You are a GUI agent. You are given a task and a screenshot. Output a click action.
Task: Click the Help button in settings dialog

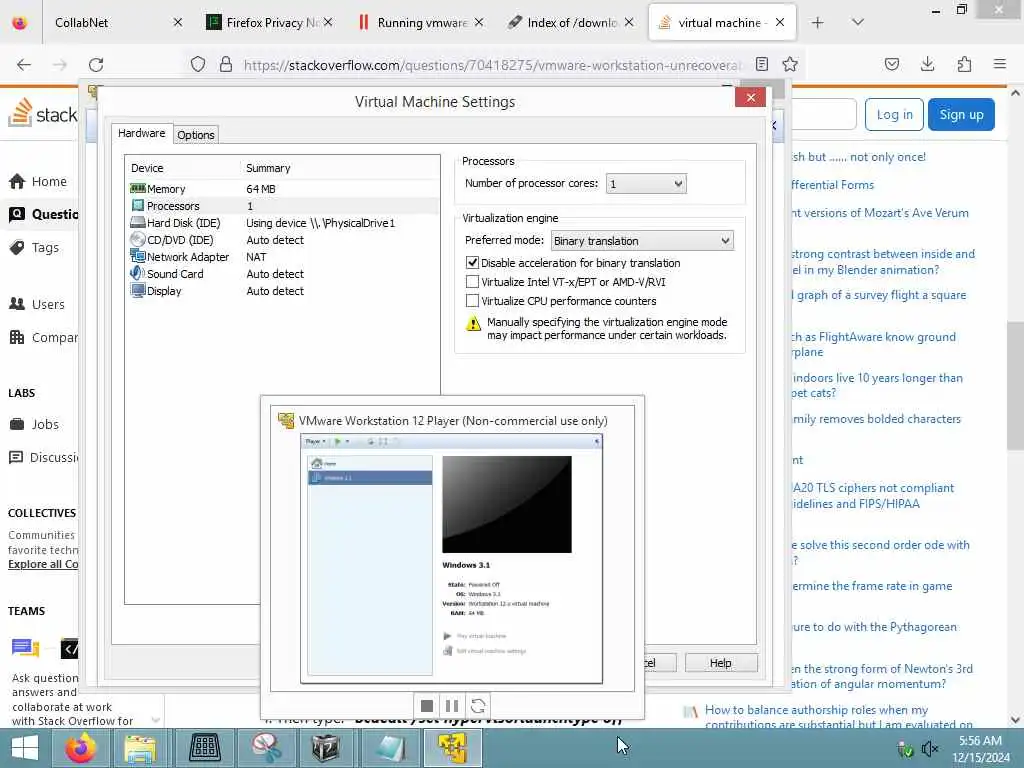[721, 663]
